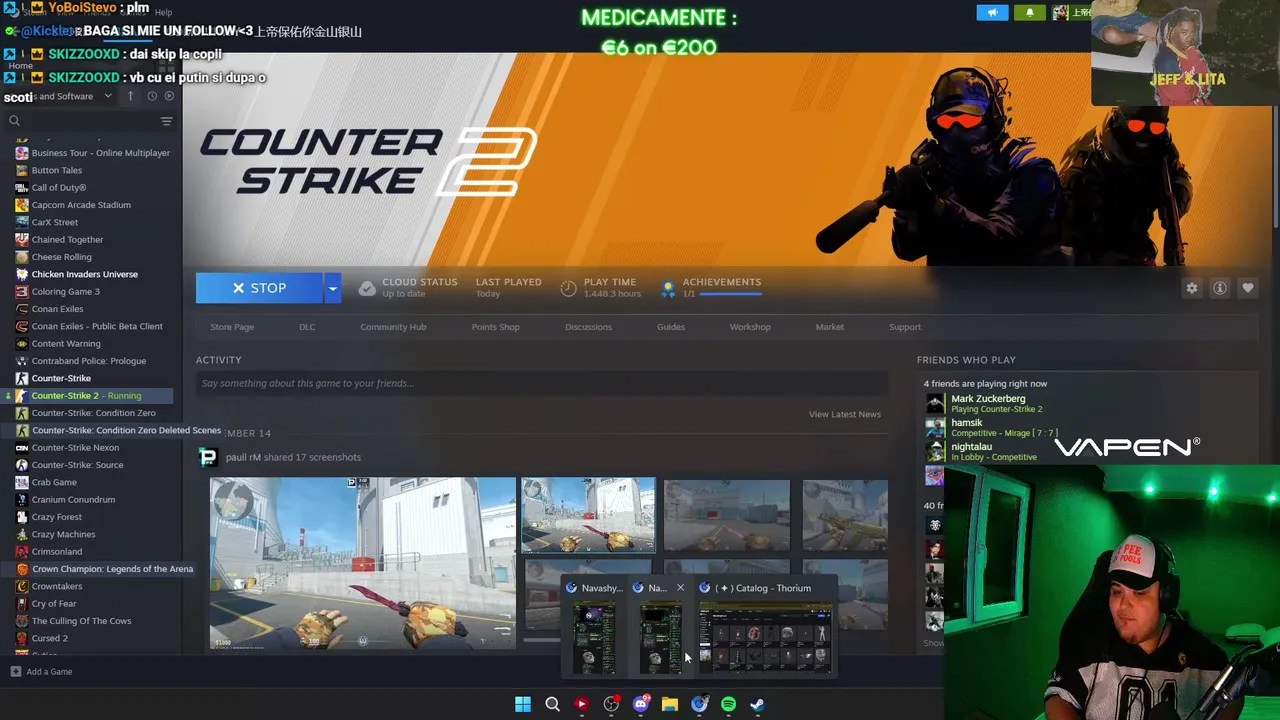Open the DLC tab
The width and height of the screenshot is (1280, 720).
point(307,327)
